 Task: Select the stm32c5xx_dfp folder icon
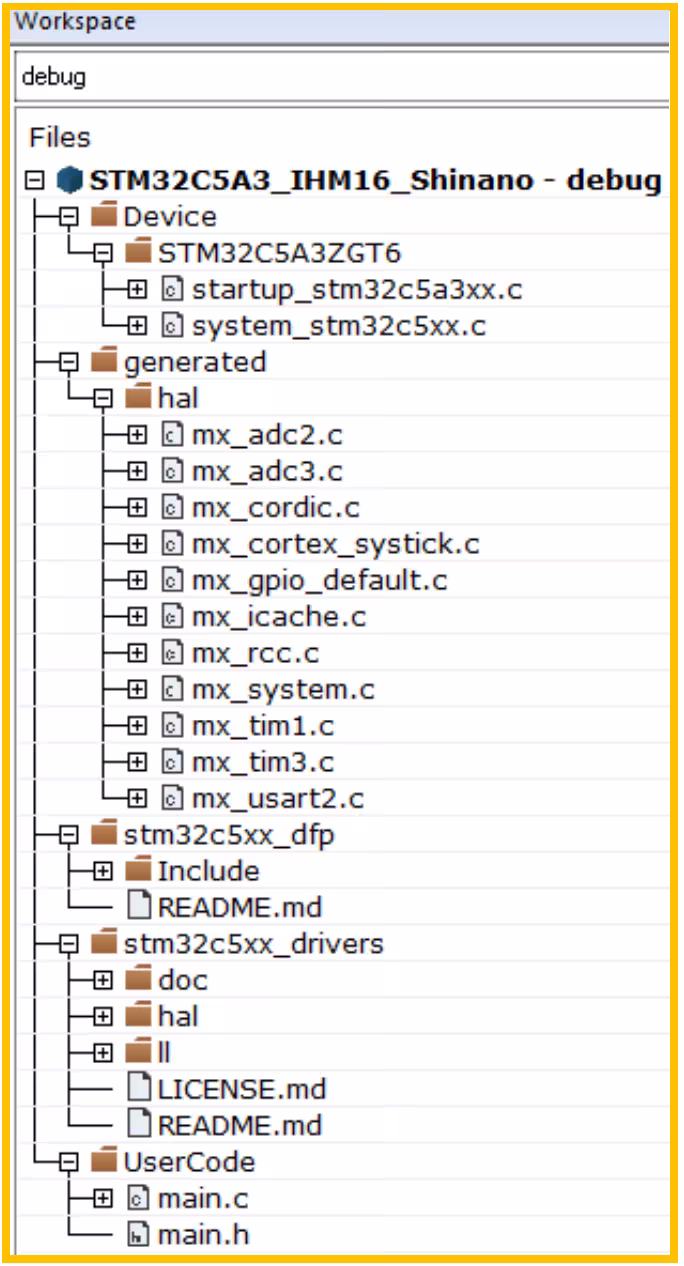104,834
